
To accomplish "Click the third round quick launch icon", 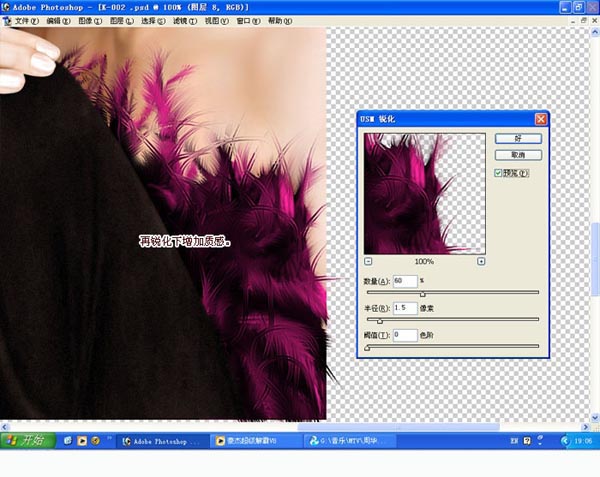I will [x=96, y=441].
